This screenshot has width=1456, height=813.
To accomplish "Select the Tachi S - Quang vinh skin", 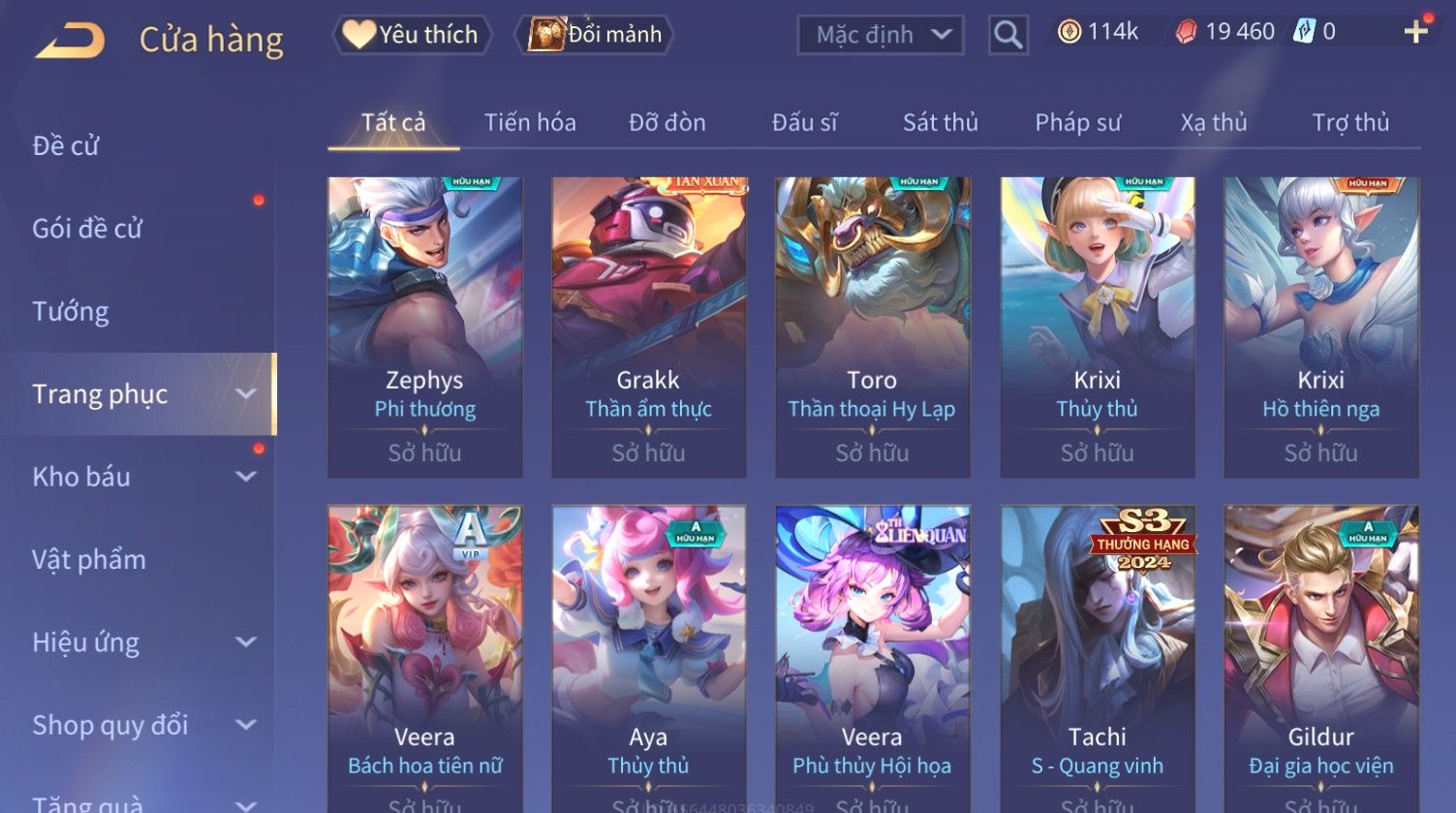I will click(x=1097, y=659).
